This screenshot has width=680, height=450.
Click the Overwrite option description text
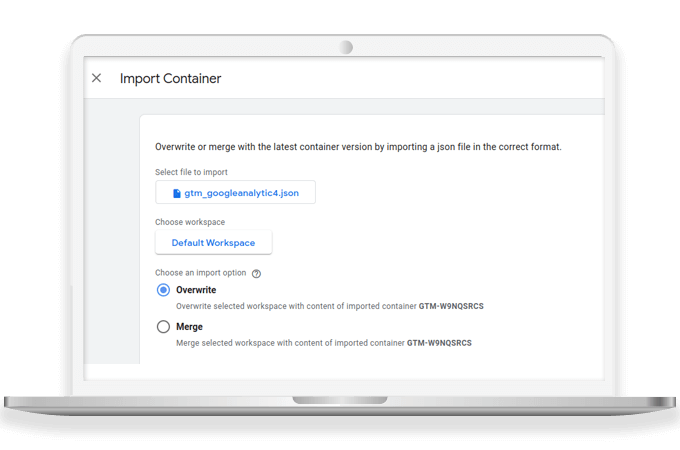330,306
